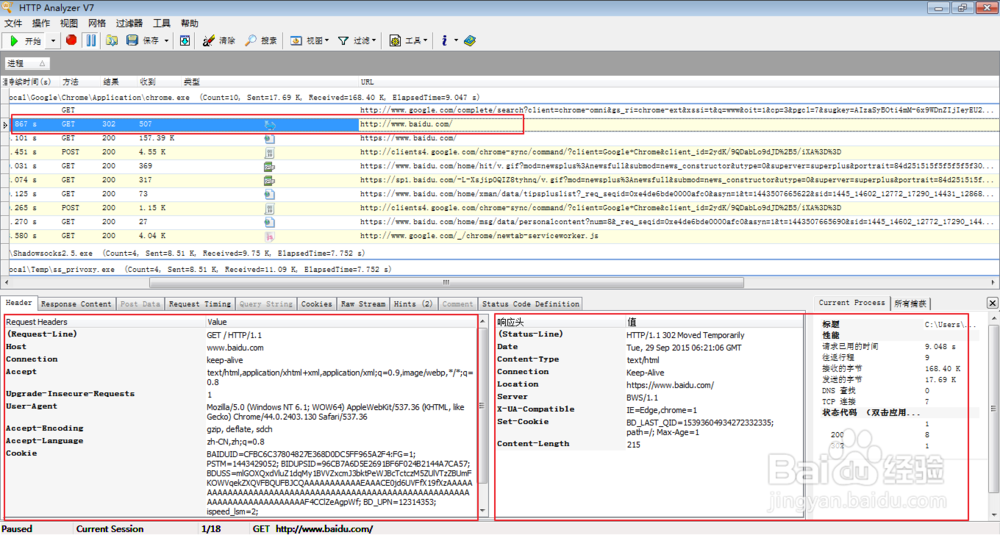Viewport: 1000px width, 535px height.
Task: Click the session grid horizontal scrollbar thumb
Action: (446, 282)
